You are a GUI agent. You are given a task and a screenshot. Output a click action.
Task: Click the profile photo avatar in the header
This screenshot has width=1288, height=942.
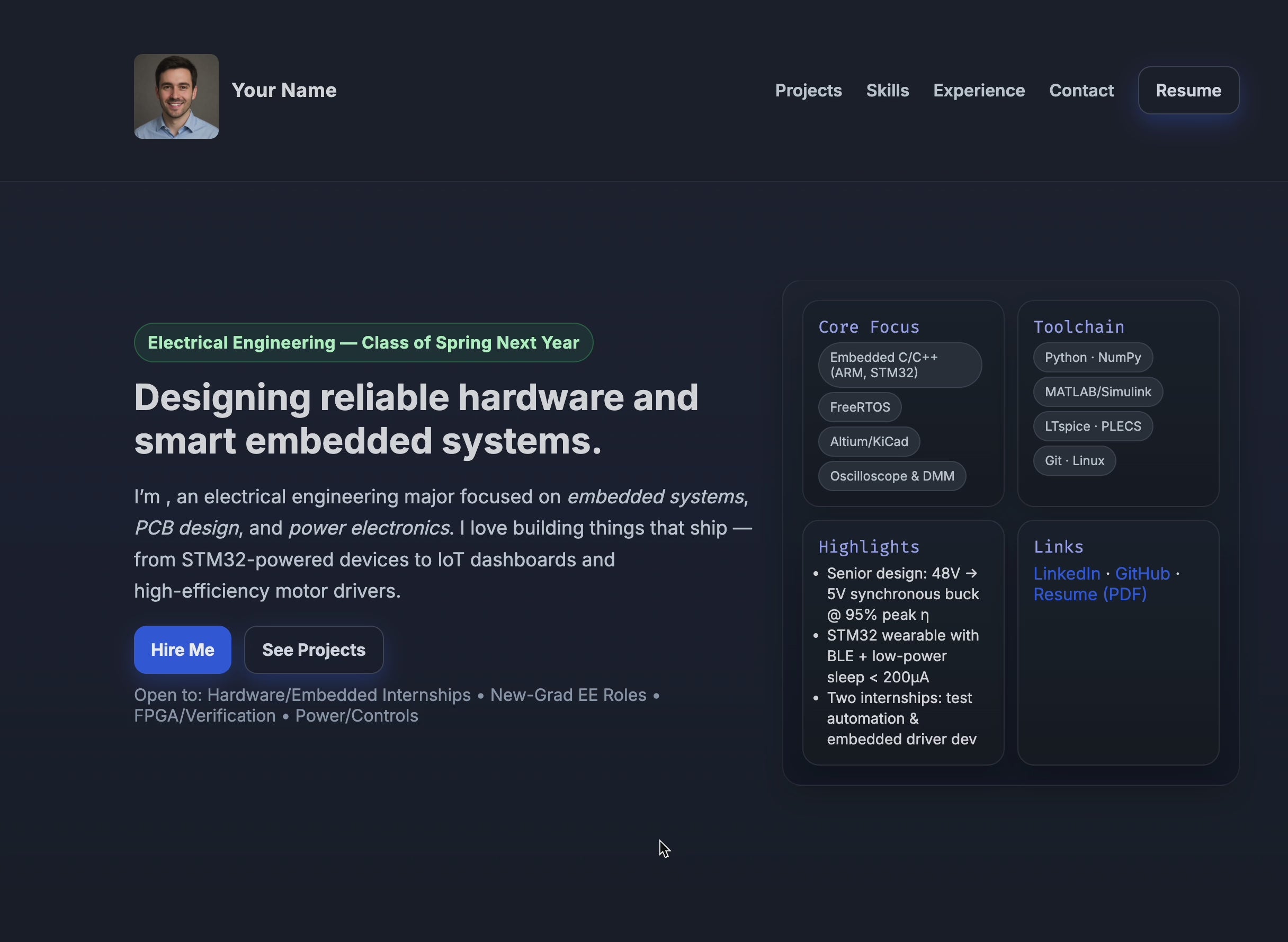click(175, 96)
